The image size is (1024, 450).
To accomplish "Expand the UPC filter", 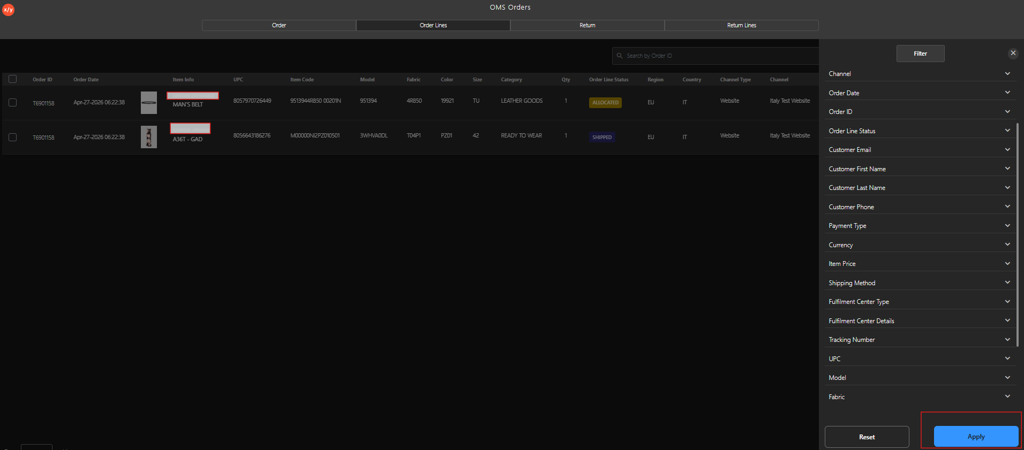I will pos(920,359).
